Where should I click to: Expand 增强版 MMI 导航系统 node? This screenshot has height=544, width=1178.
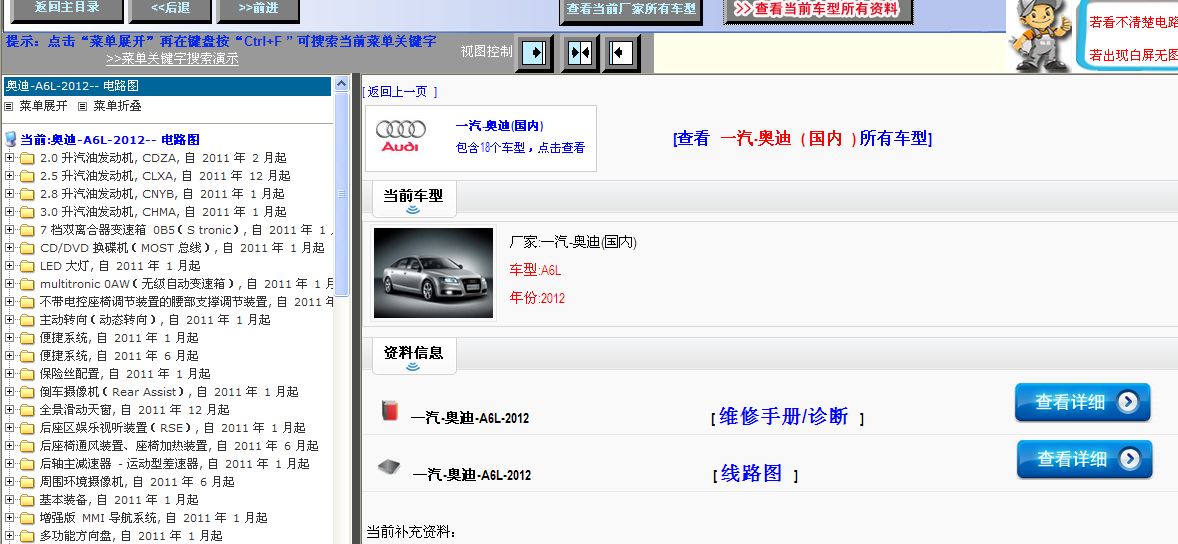coord(9,518)
